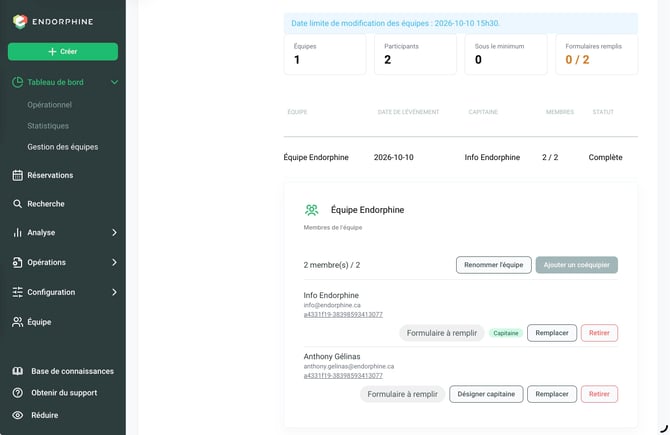
Task: Open the Opérationnel submenu item
Action: click(x=50, y=105)
